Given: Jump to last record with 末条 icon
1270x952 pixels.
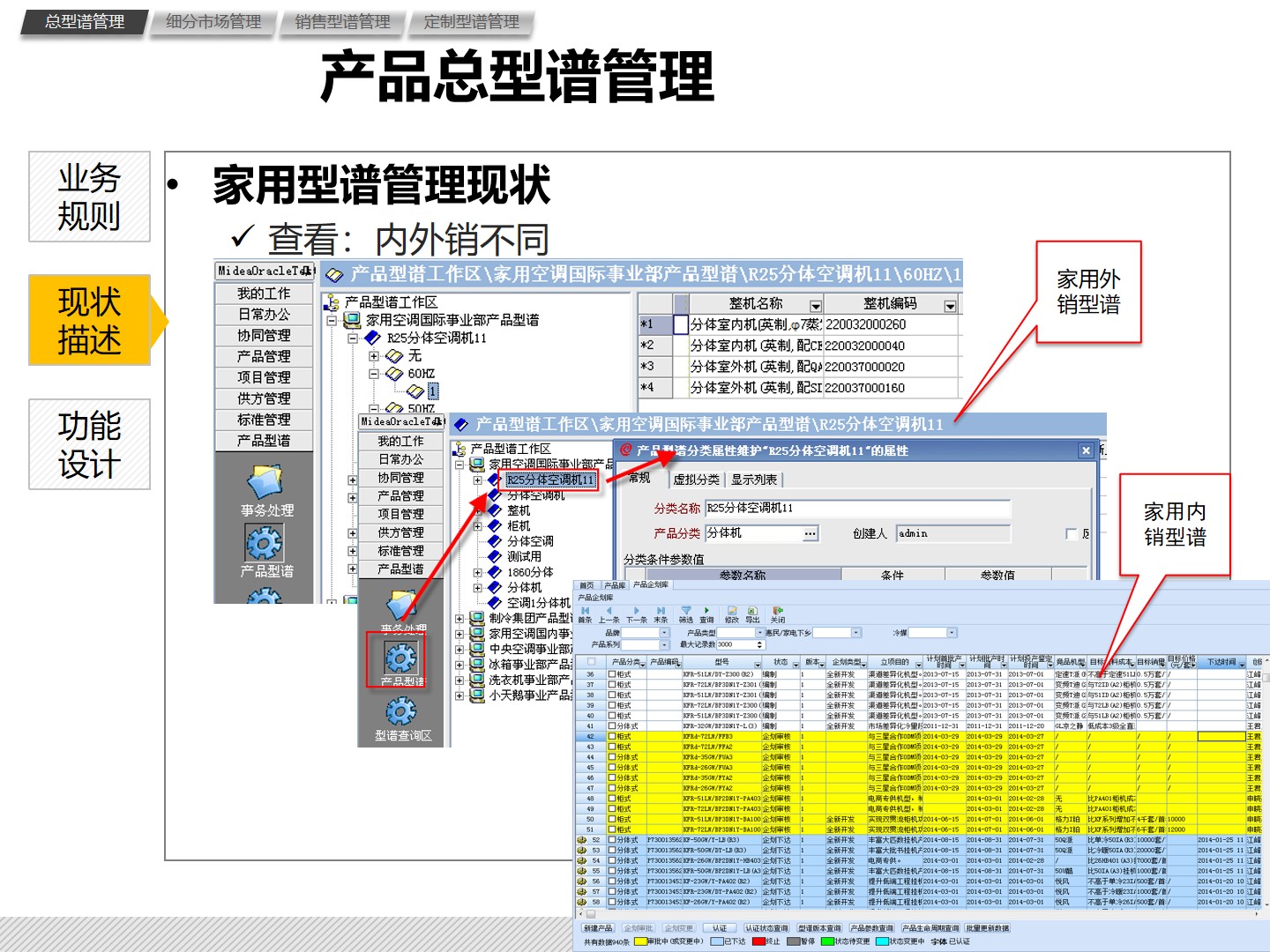Looking at the screenshot, I should click(661, 610).
